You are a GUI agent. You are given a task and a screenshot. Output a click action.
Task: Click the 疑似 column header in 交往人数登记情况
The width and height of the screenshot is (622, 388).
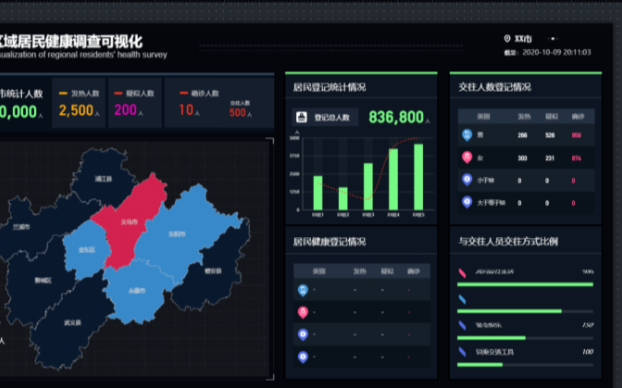552,116
